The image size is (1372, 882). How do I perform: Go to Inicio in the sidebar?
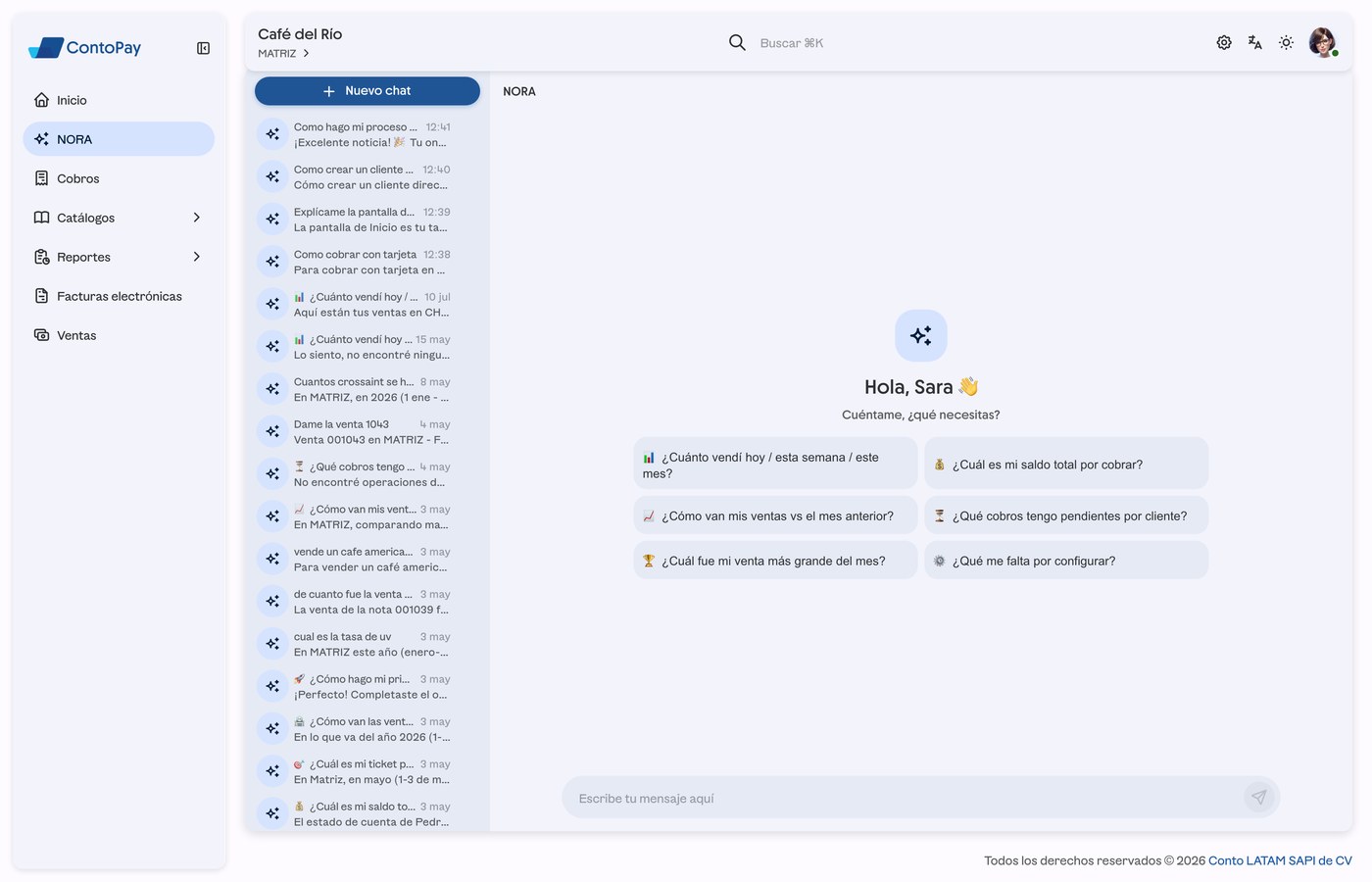click(x=119, y=100)
